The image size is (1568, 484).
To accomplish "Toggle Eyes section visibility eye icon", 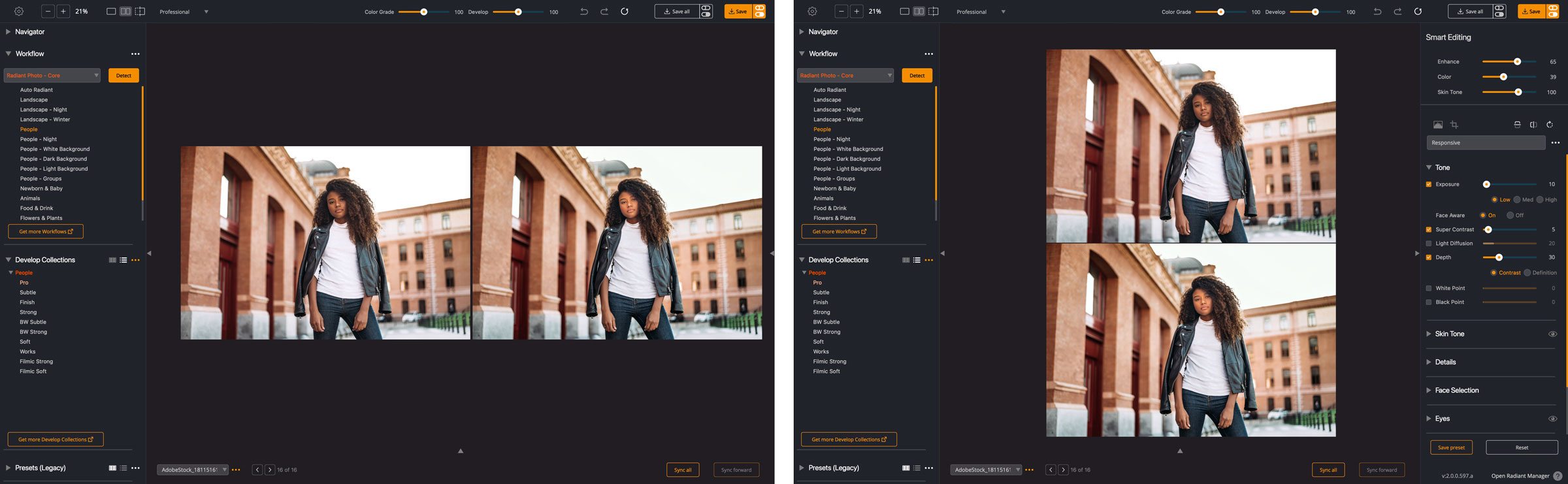I will pos(1552,419).
